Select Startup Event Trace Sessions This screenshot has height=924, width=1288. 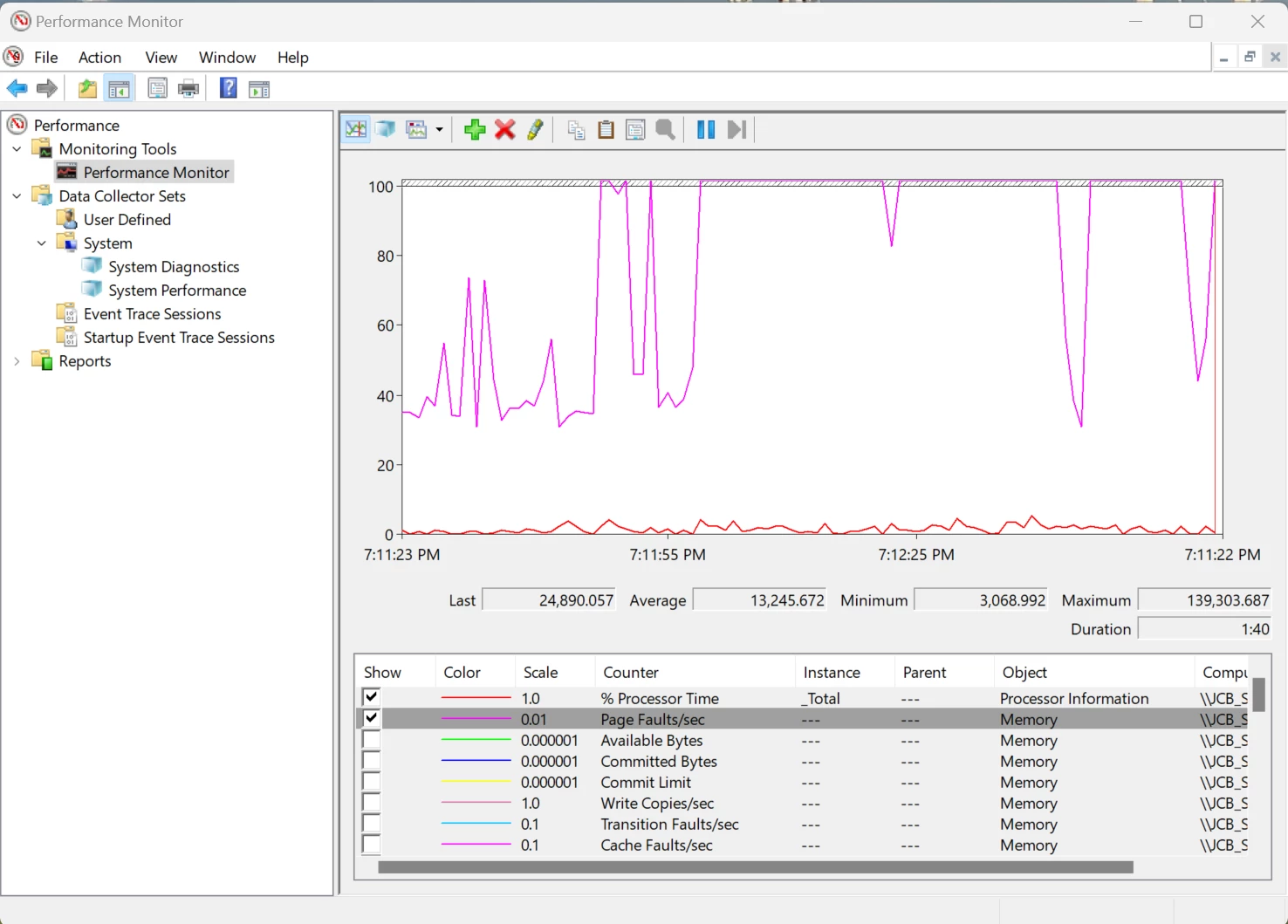(179, 338)
